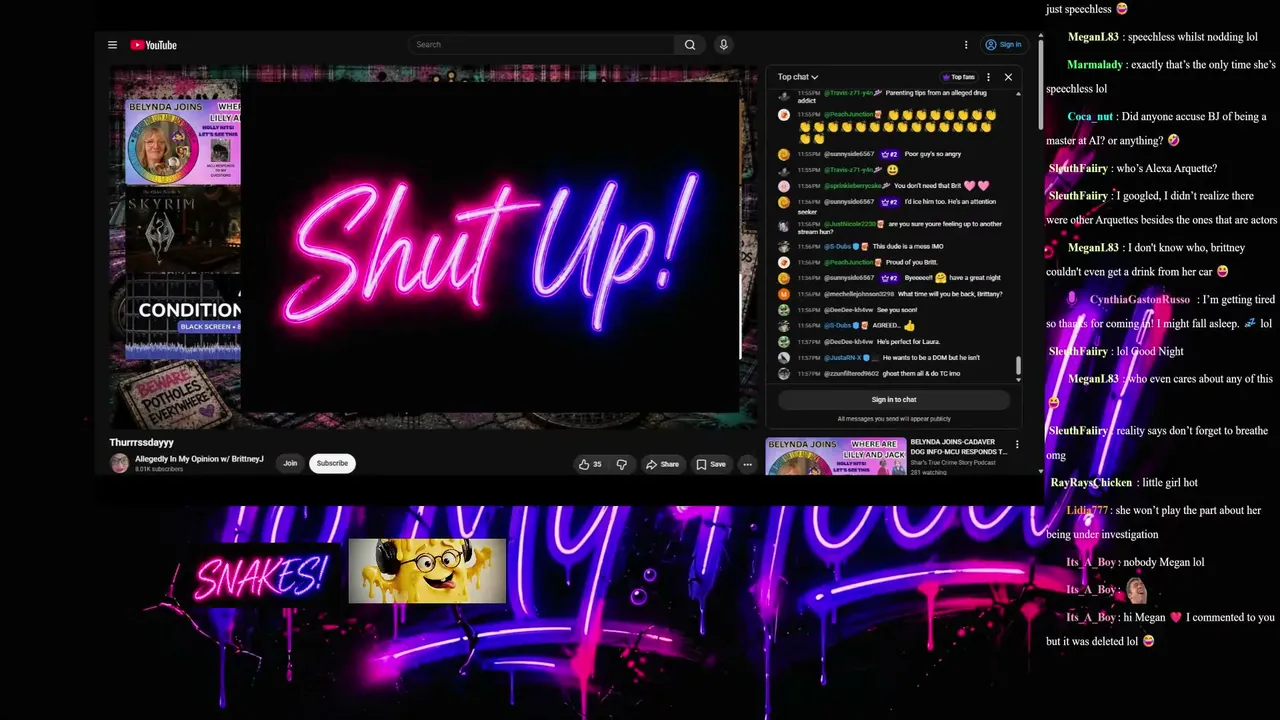Open more actions menu below video
Viewport: 1280px width, 720px height.
[x=747, y=464]
